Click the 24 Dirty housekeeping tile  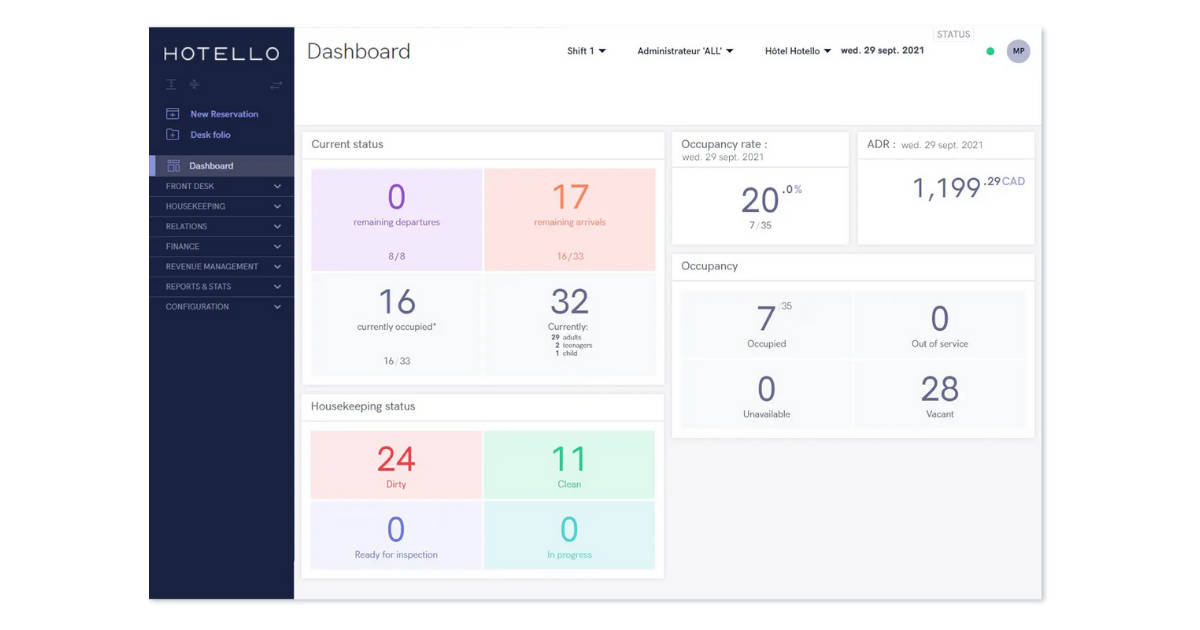395,463
